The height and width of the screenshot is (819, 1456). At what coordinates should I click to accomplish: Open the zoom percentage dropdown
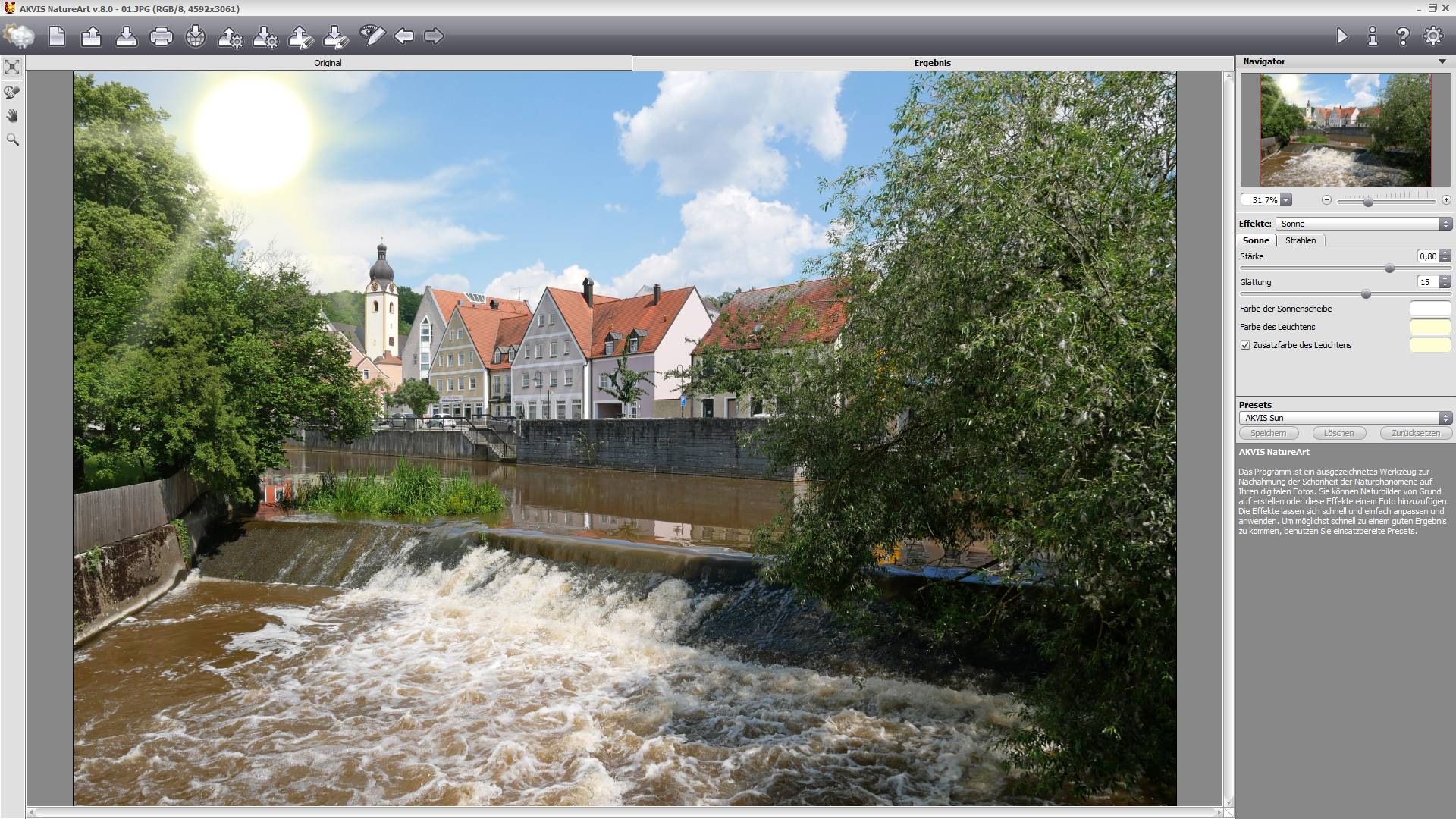click(1286, 200)
